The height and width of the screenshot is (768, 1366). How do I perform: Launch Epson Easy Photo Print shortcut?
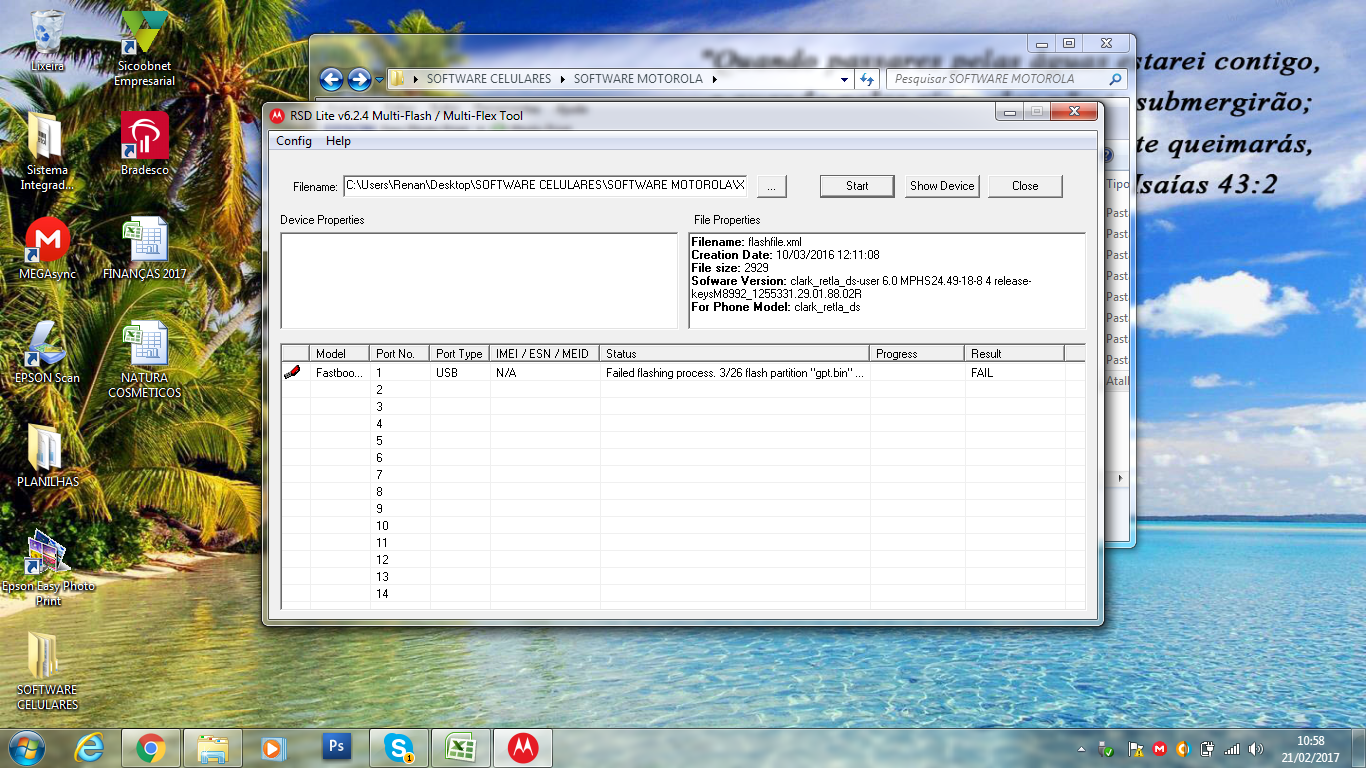point(46,567)
